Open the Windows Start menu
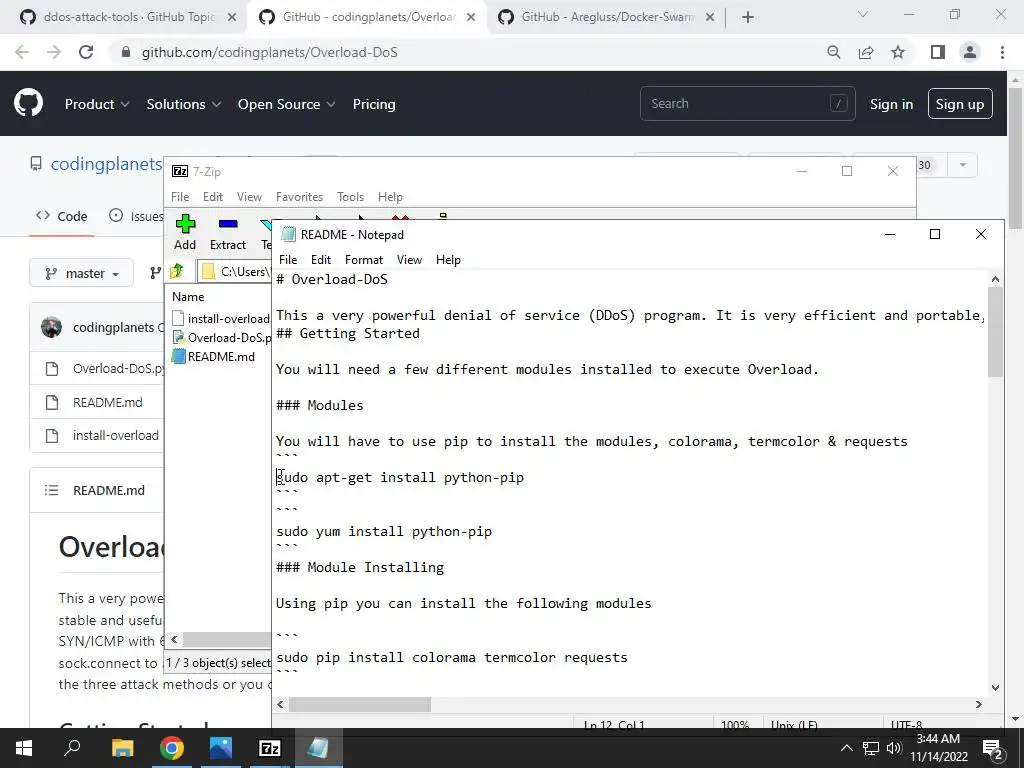The height and width of the screenshot is (768, 1024). (24, 748)
